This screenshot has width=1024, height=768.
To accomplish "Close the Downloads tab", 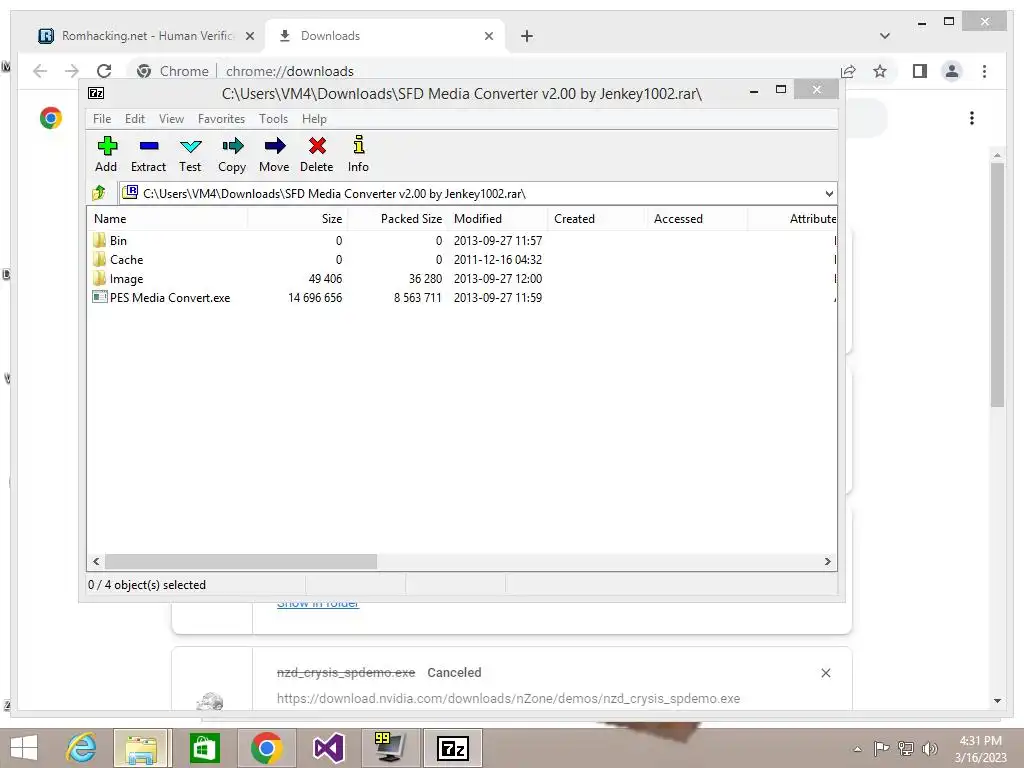I will click(x=488, y=36).
